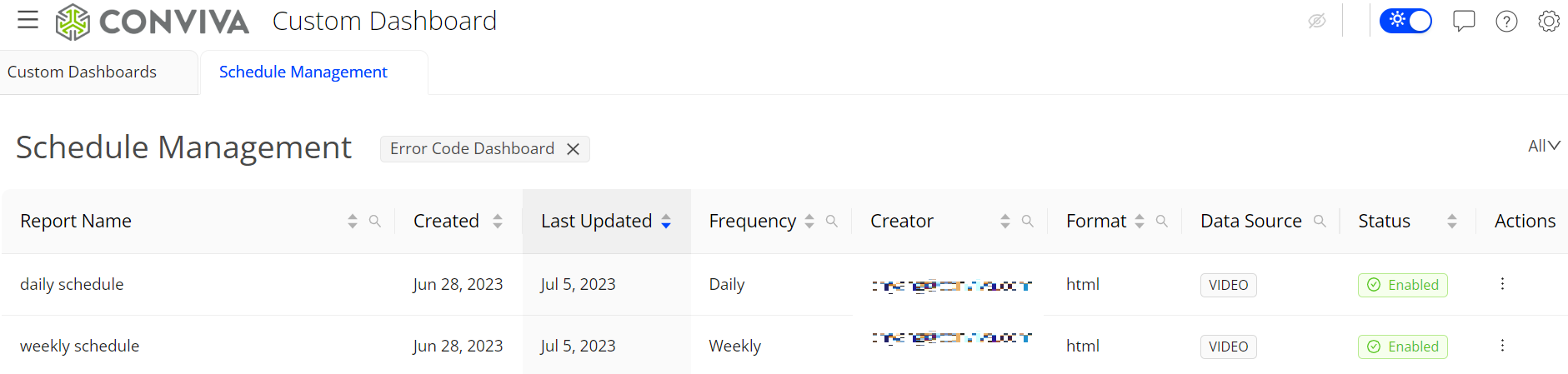Search within Report Name column
The height and width of the screenshot is (374, 1568).
click(375, 221)
